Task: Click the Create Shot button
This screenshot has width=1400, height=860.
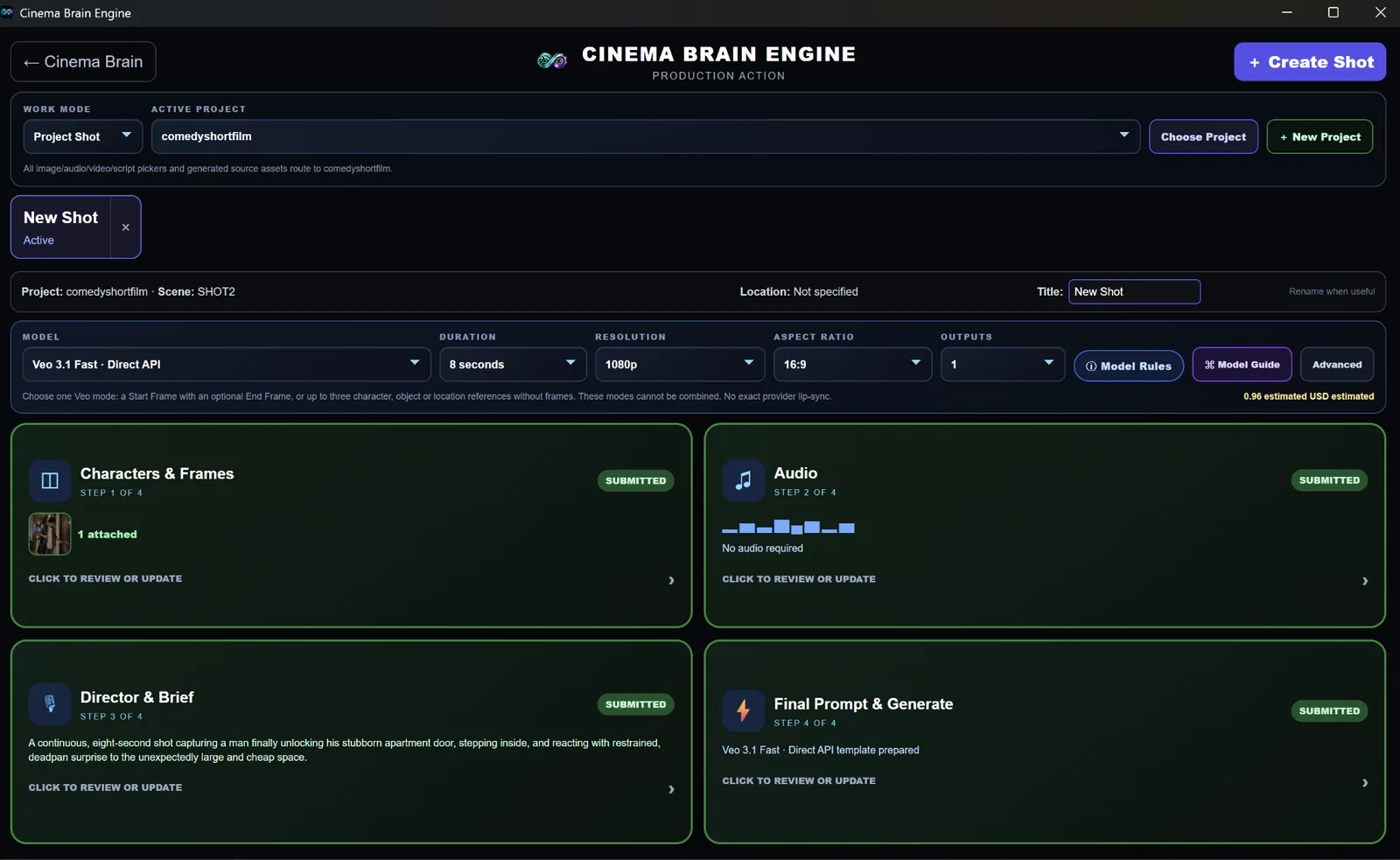Action: click(1310, 62)
